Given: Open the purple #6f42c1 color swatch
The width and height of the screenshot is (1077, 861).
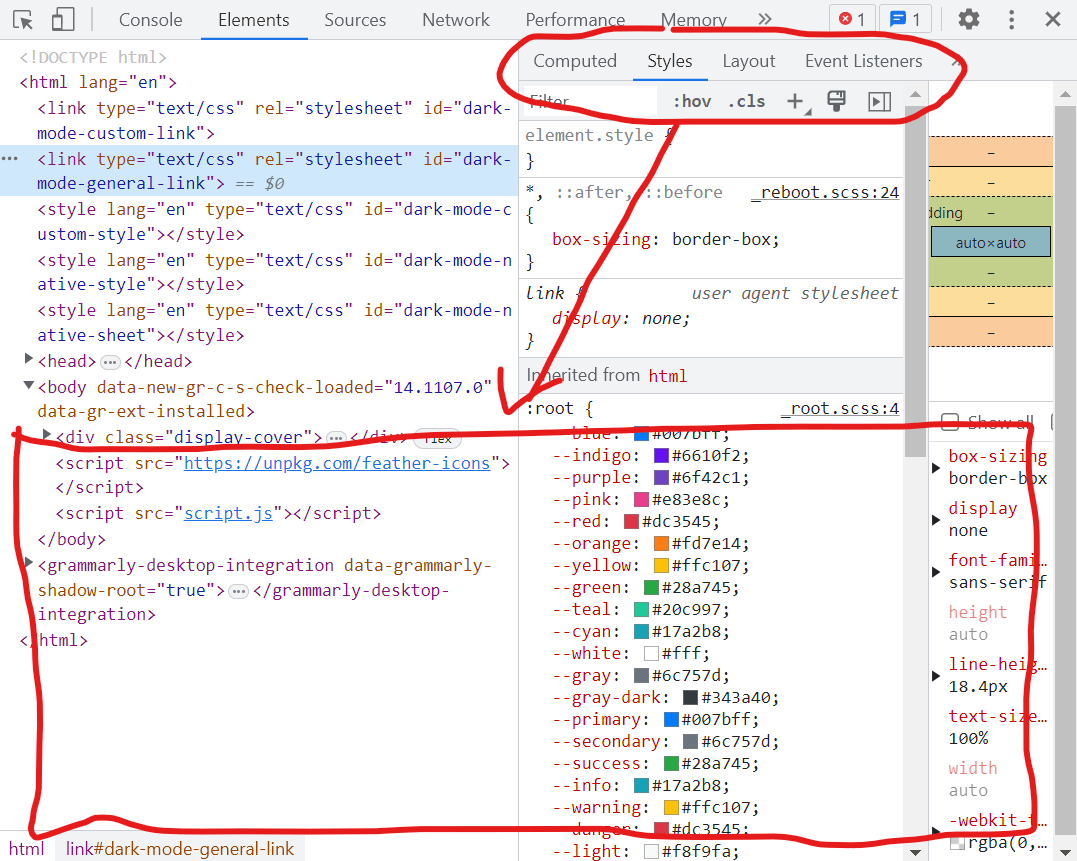Looking at the screenshot, I should click(x=661, y=478).
